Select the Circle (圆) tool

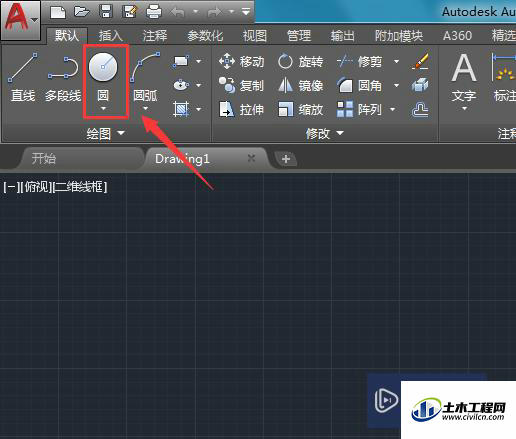pyautogui.click(x=103, y=77)
